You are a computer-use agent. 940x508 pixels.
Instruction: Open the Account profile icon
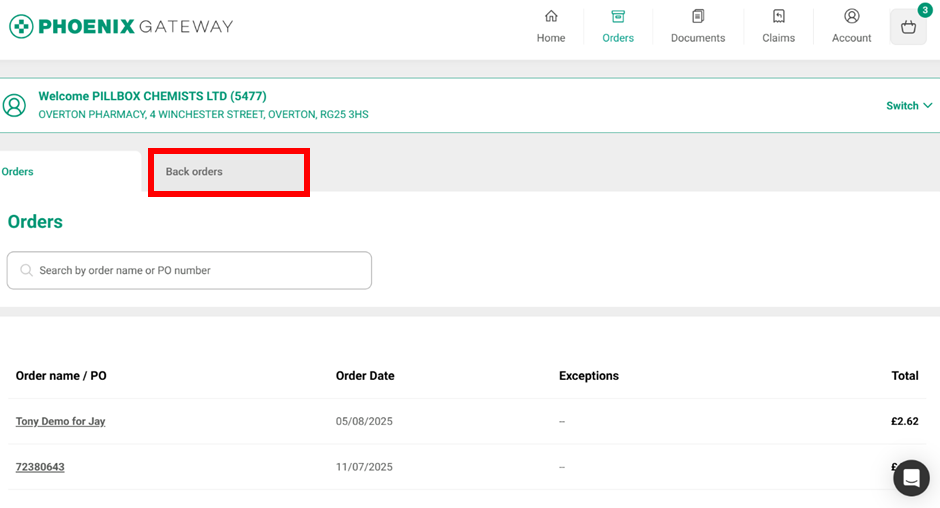(x=852, y=16)
